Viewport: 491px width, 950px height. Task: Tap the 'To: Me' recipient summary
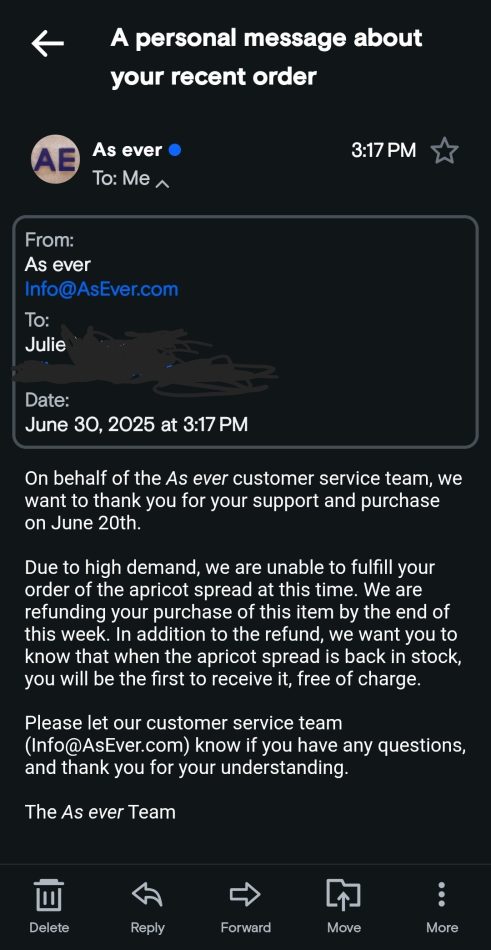[121, 178]
